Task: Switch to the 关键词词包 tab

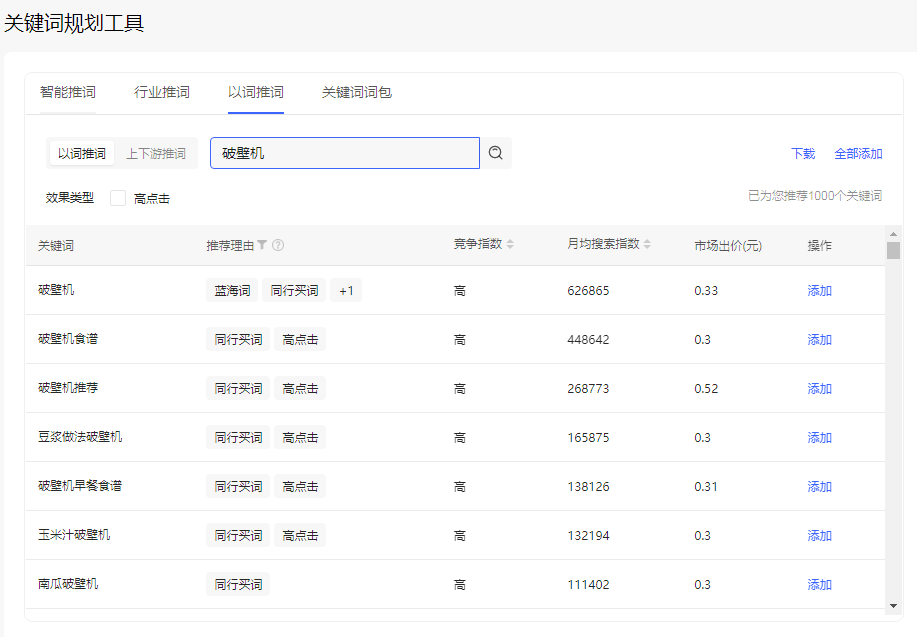Action: 357,93
